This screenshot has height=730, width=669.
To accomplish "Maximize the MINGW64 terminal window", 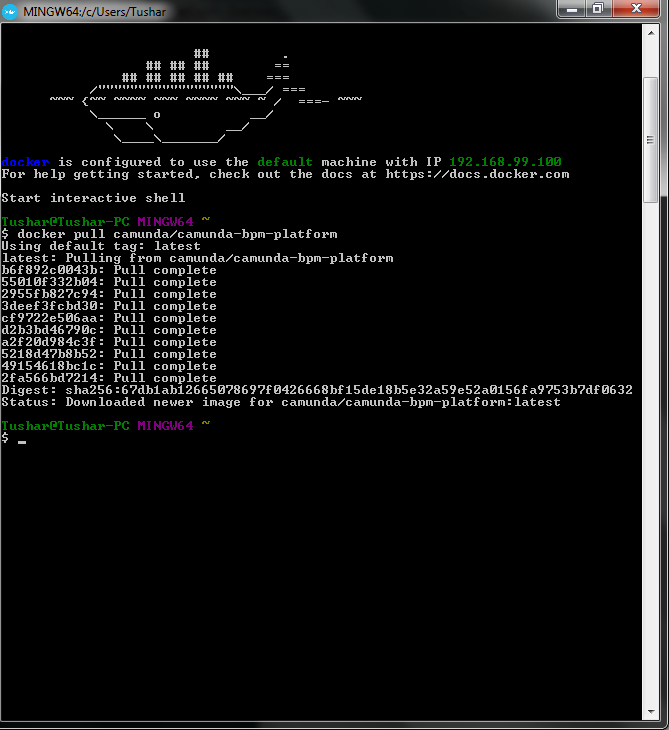I will click(598, 9).
